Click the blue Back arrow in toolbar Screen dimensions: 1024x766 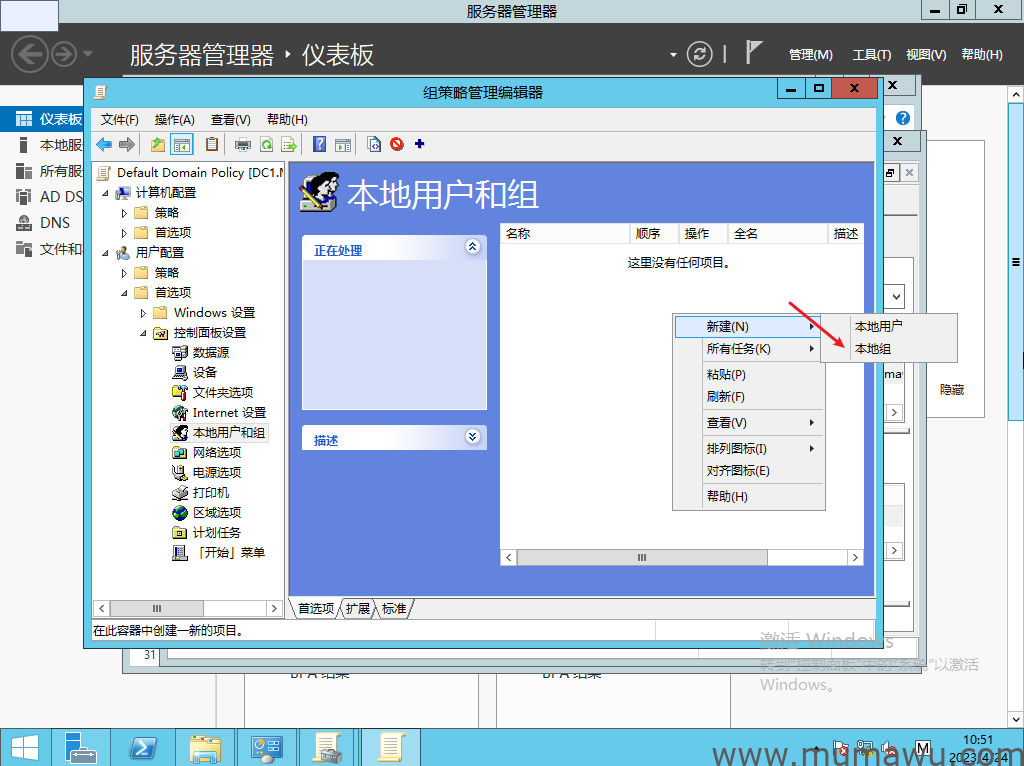pyautogui.click(x=104, y=144)
